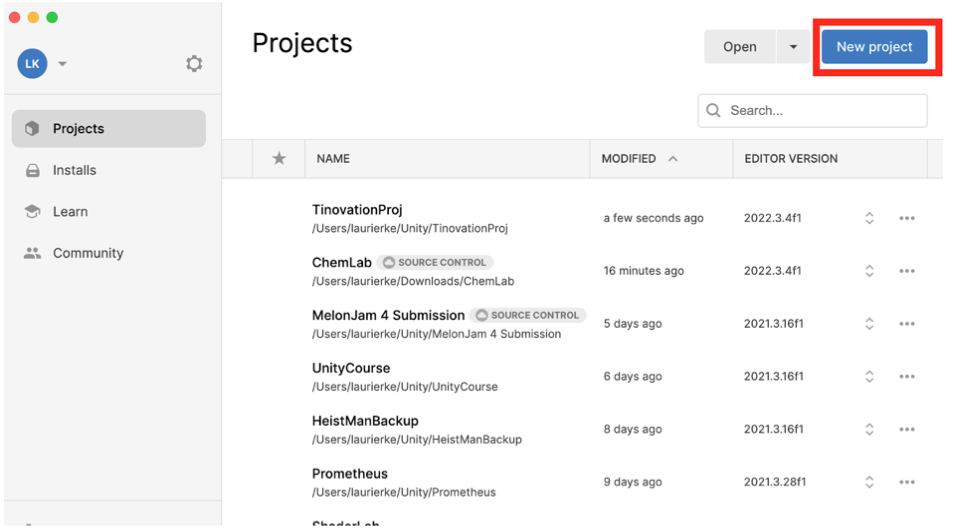Maximize the window with green button
The image size is (958, 528).
53,17
